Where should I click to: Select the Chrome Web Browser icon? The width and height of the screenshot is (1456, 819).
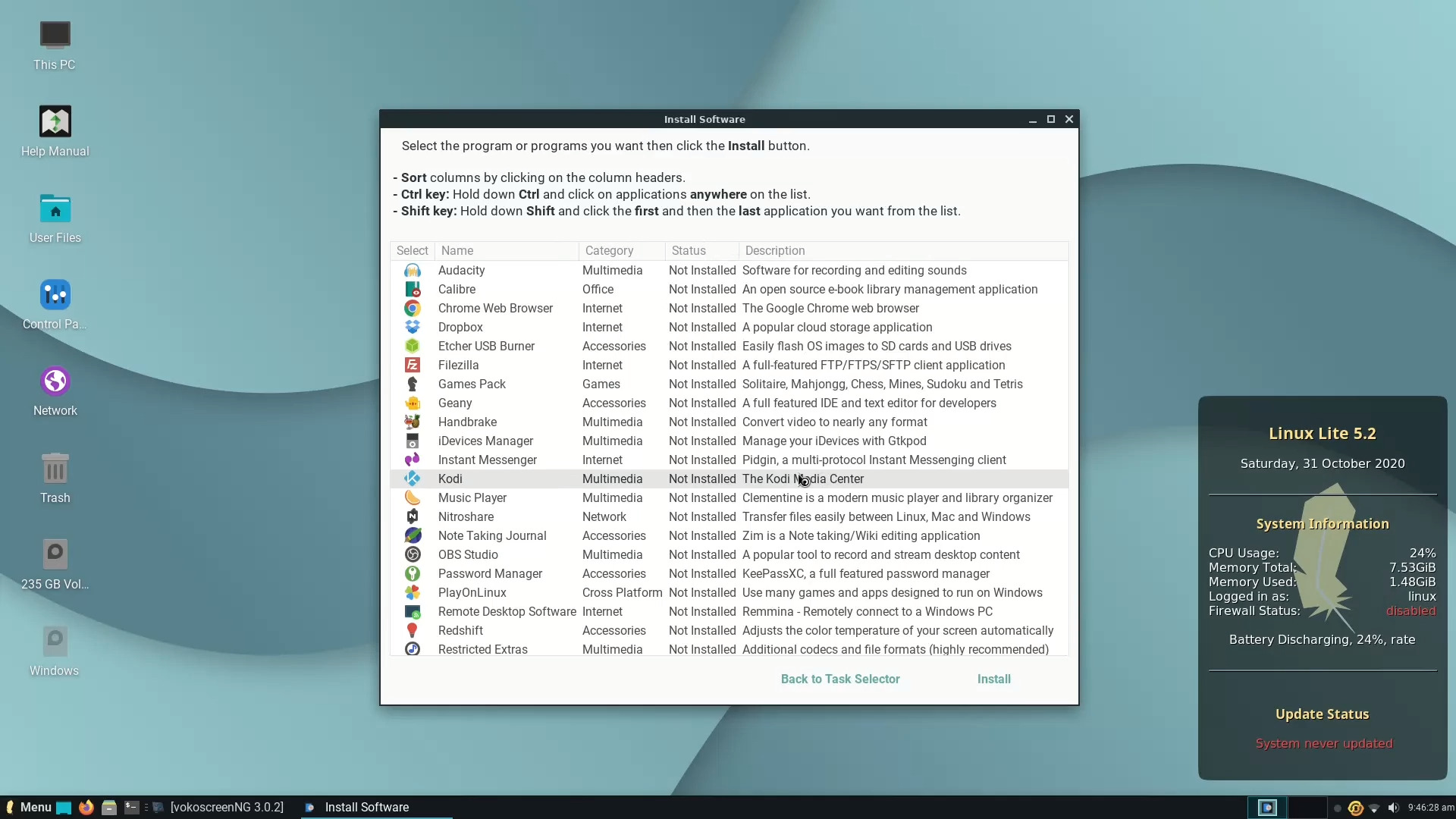coord(413,309)
